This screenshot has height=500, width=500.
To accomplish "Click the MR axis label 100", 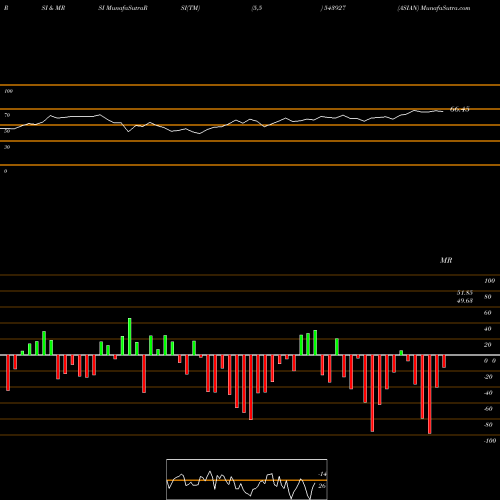I will (x=489, y=281).
